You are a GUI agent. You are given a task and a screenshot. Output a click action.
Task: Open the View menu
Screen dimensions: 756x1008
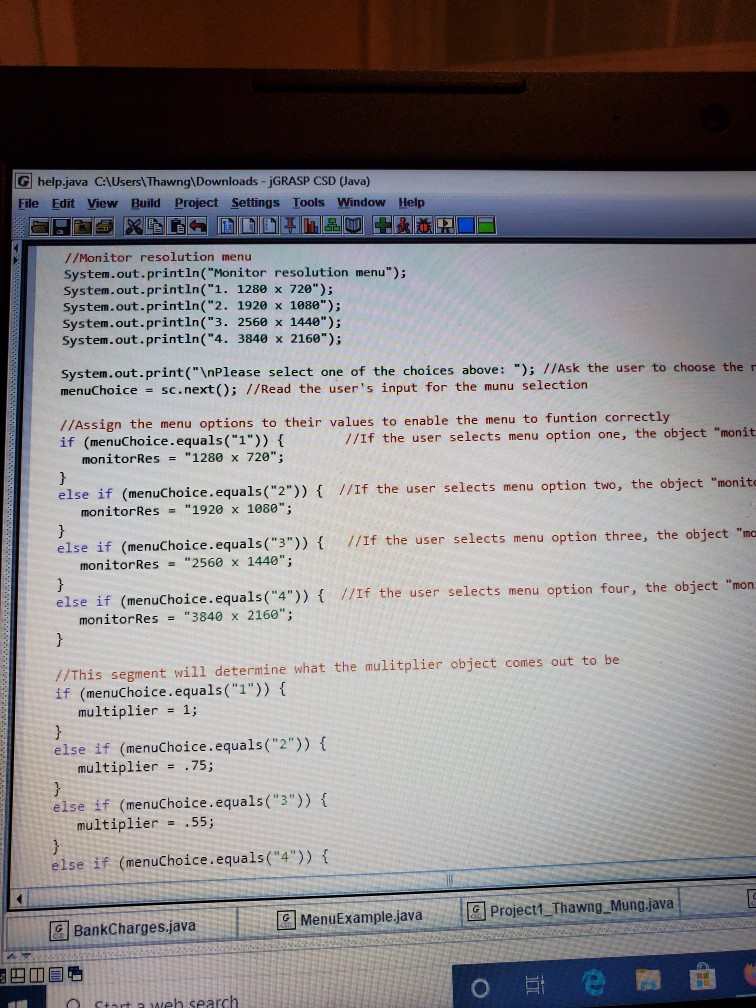102,204
